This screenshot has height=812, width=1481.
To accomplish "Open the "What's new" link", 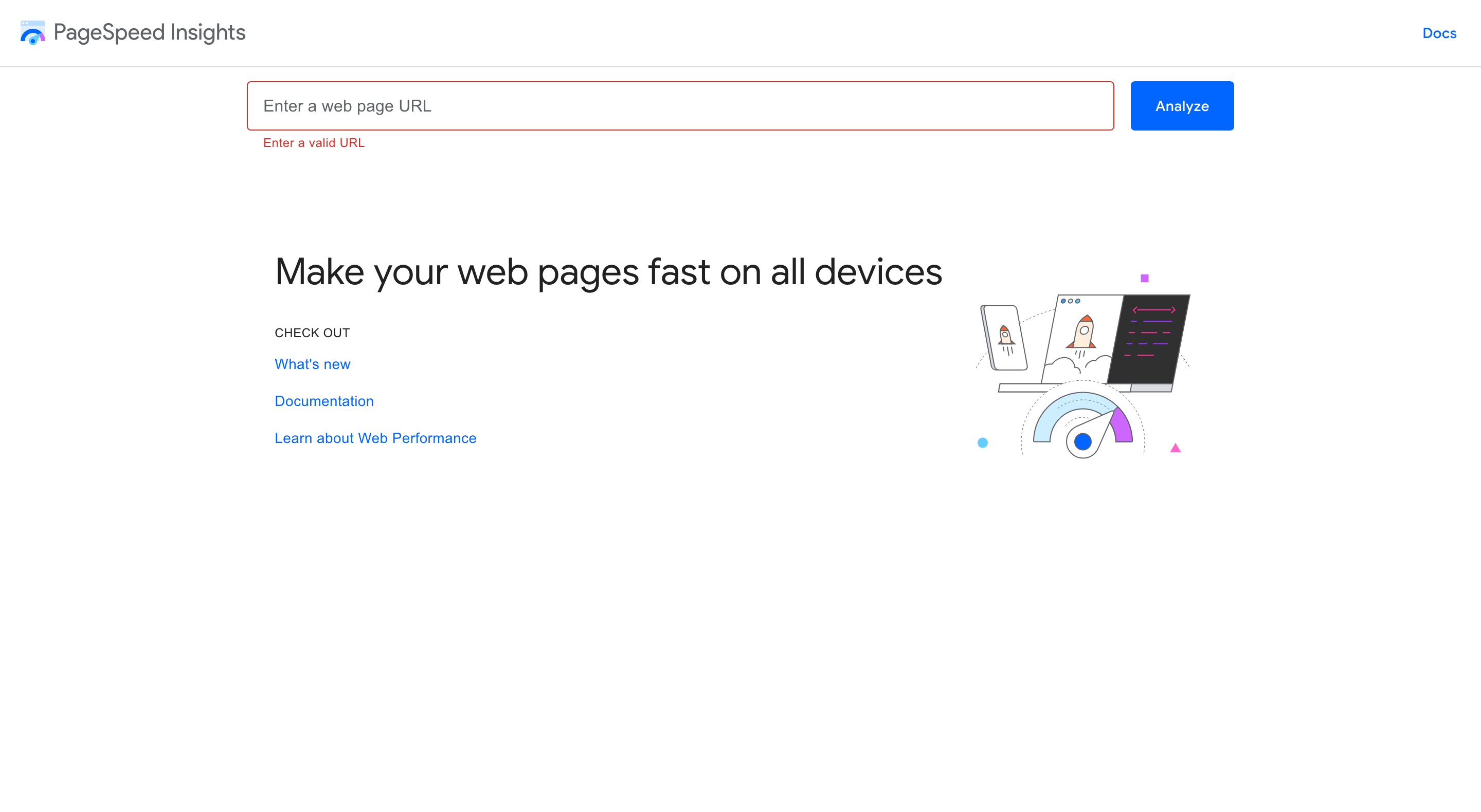I will [x=312, y=364].
